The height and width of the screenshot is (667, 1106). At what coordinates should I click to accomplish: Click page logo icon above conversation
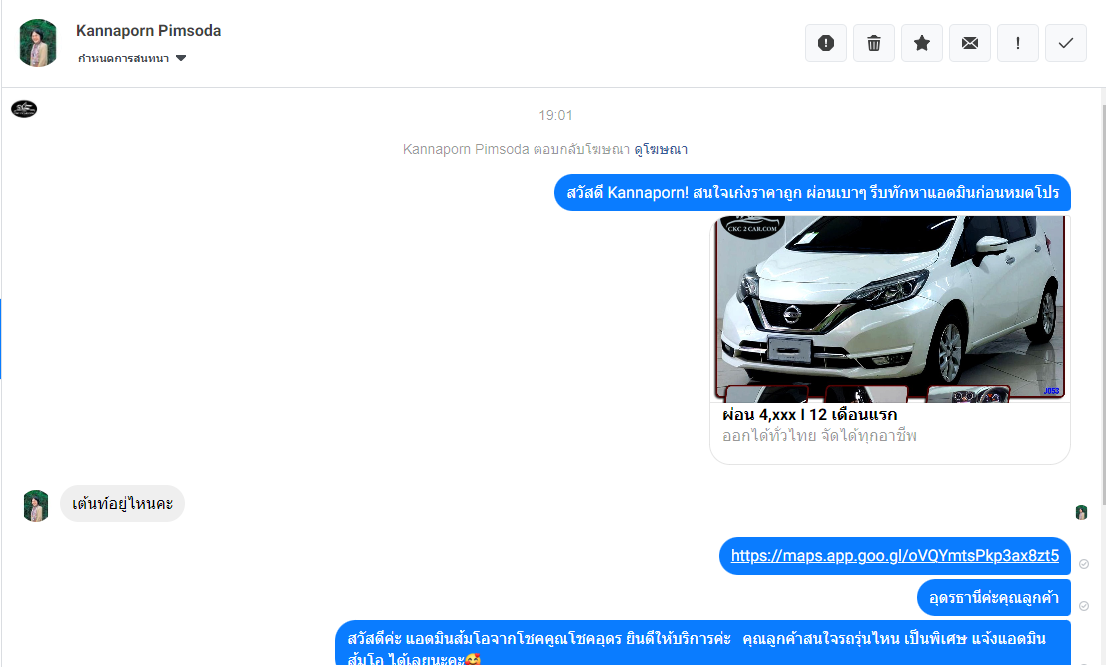coord(24,109)
